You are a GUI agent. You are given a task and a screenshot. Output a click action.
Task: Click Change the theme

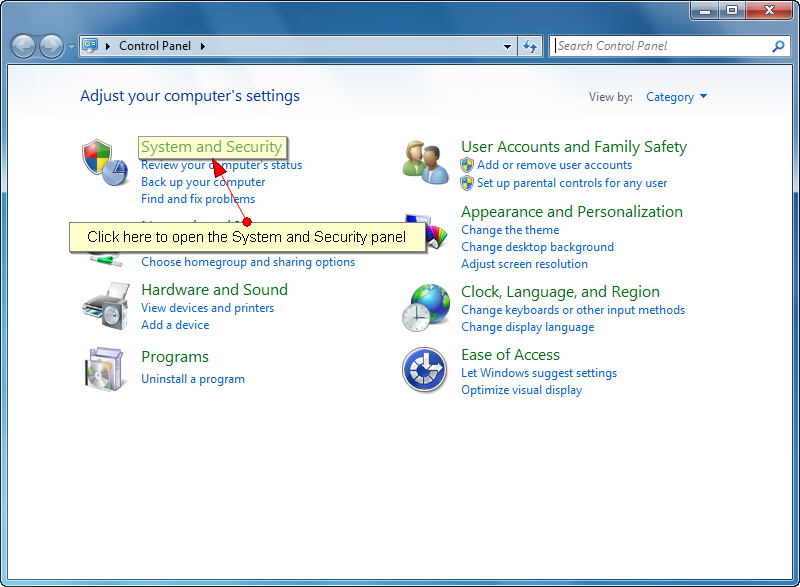[x=510, y=230]
